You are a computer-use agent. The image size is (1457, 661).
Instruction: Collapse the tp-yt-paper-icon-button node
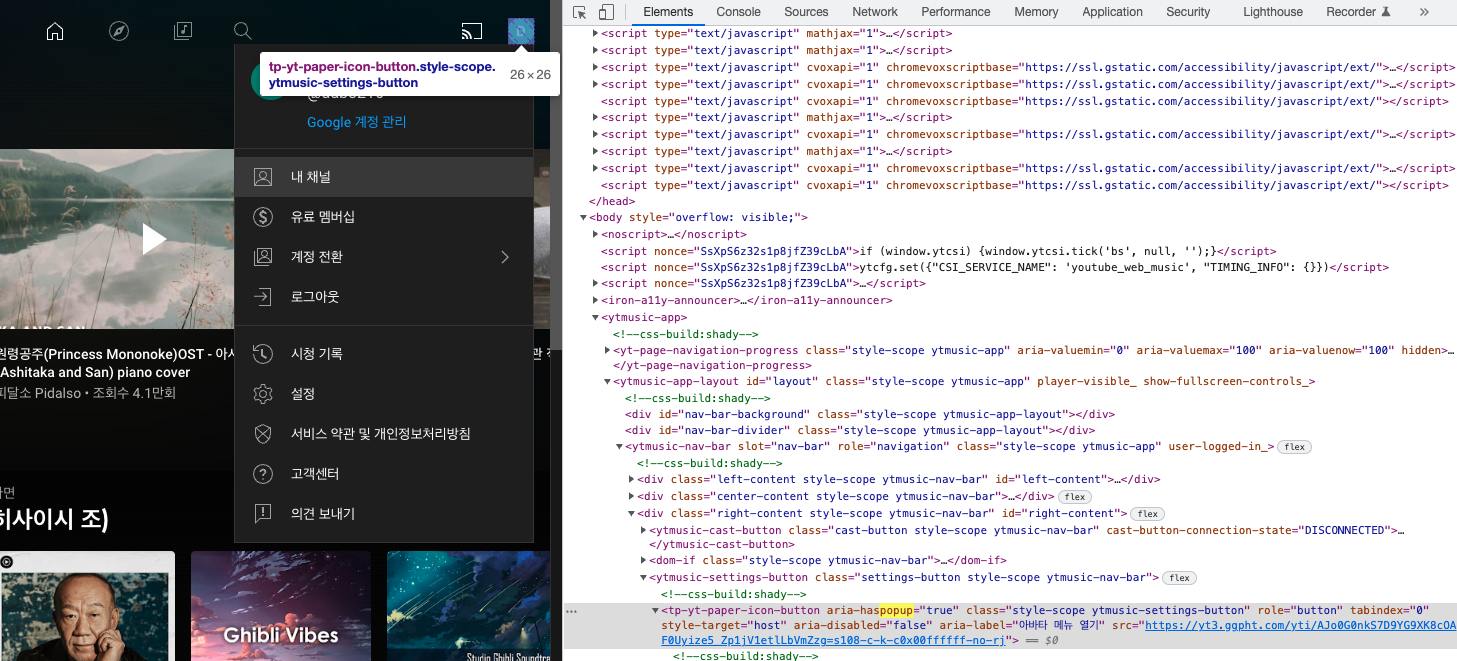[x=656, y=610]
